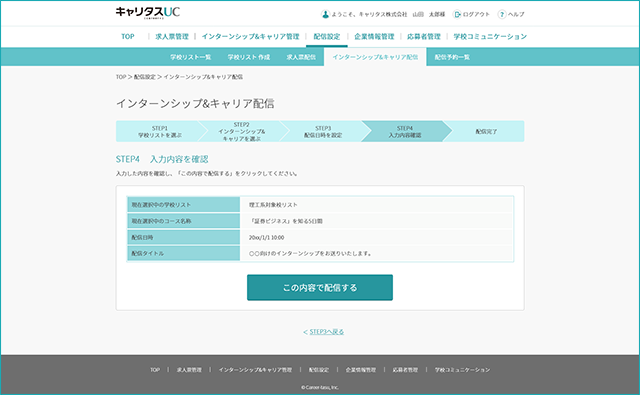Open TOP in main navigation menu

click(x=128, y=36)
